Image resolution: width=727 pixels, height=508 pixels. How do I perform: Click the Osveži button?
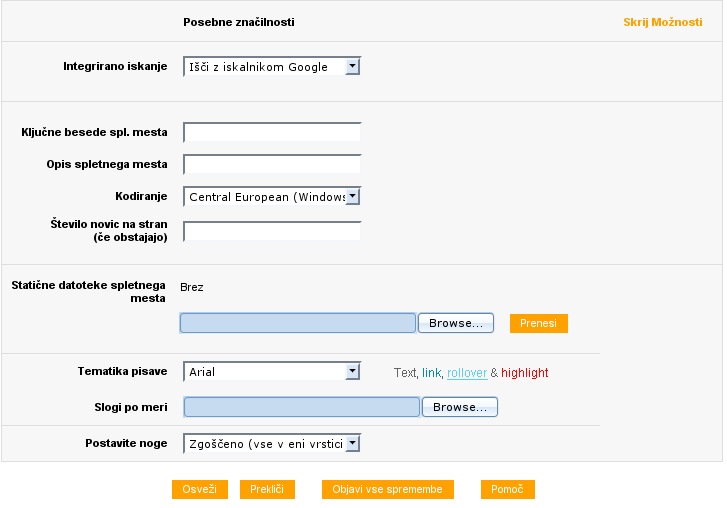pos(200,489)
